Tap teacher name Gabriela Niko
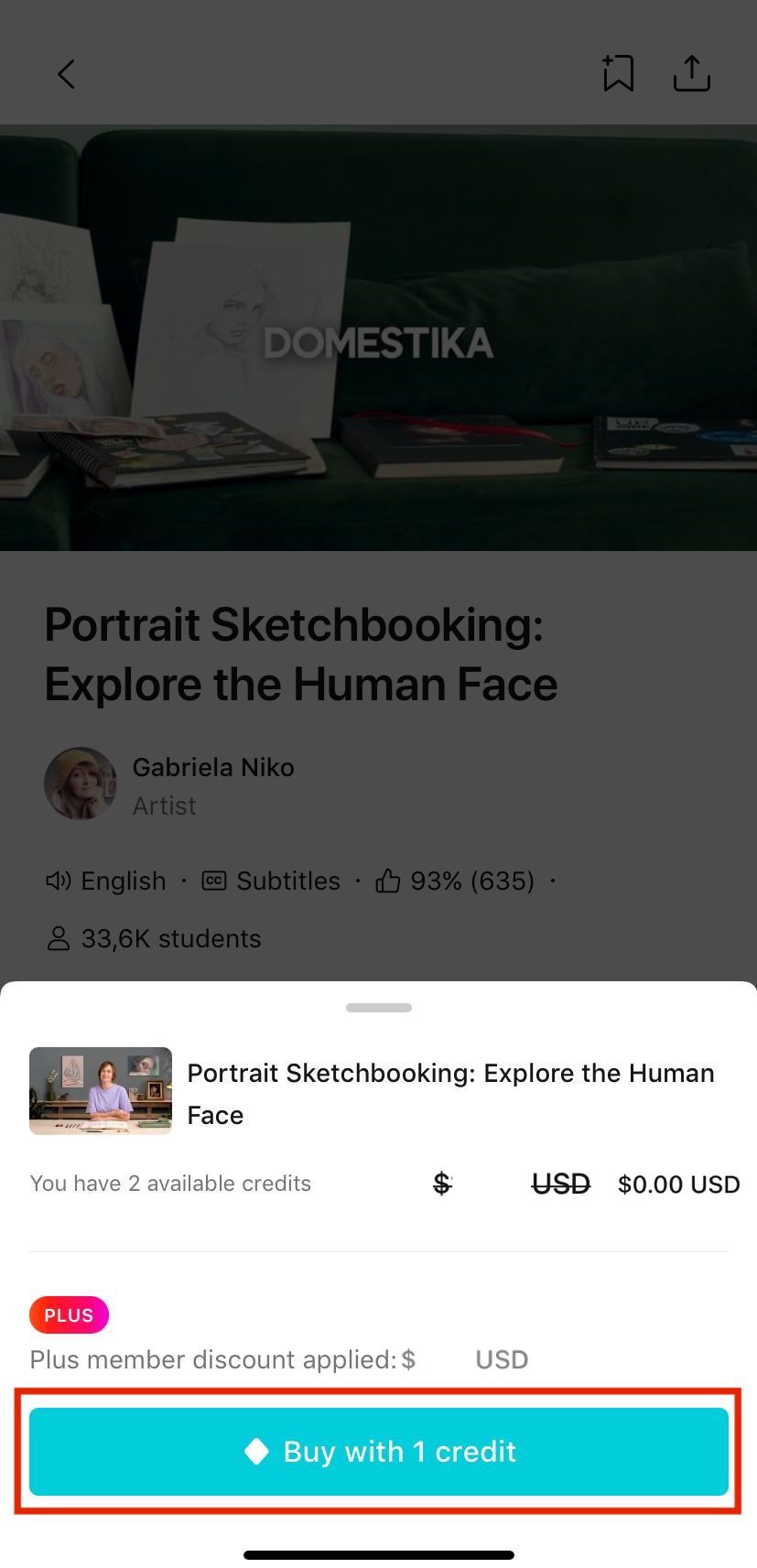The image size is (757, 1568). coord(213,767)
